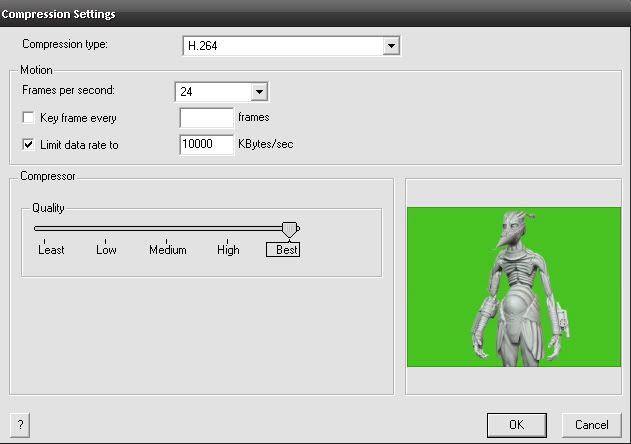
Task: Set quality to Medium on slider
Action: [x=166, y=229]
